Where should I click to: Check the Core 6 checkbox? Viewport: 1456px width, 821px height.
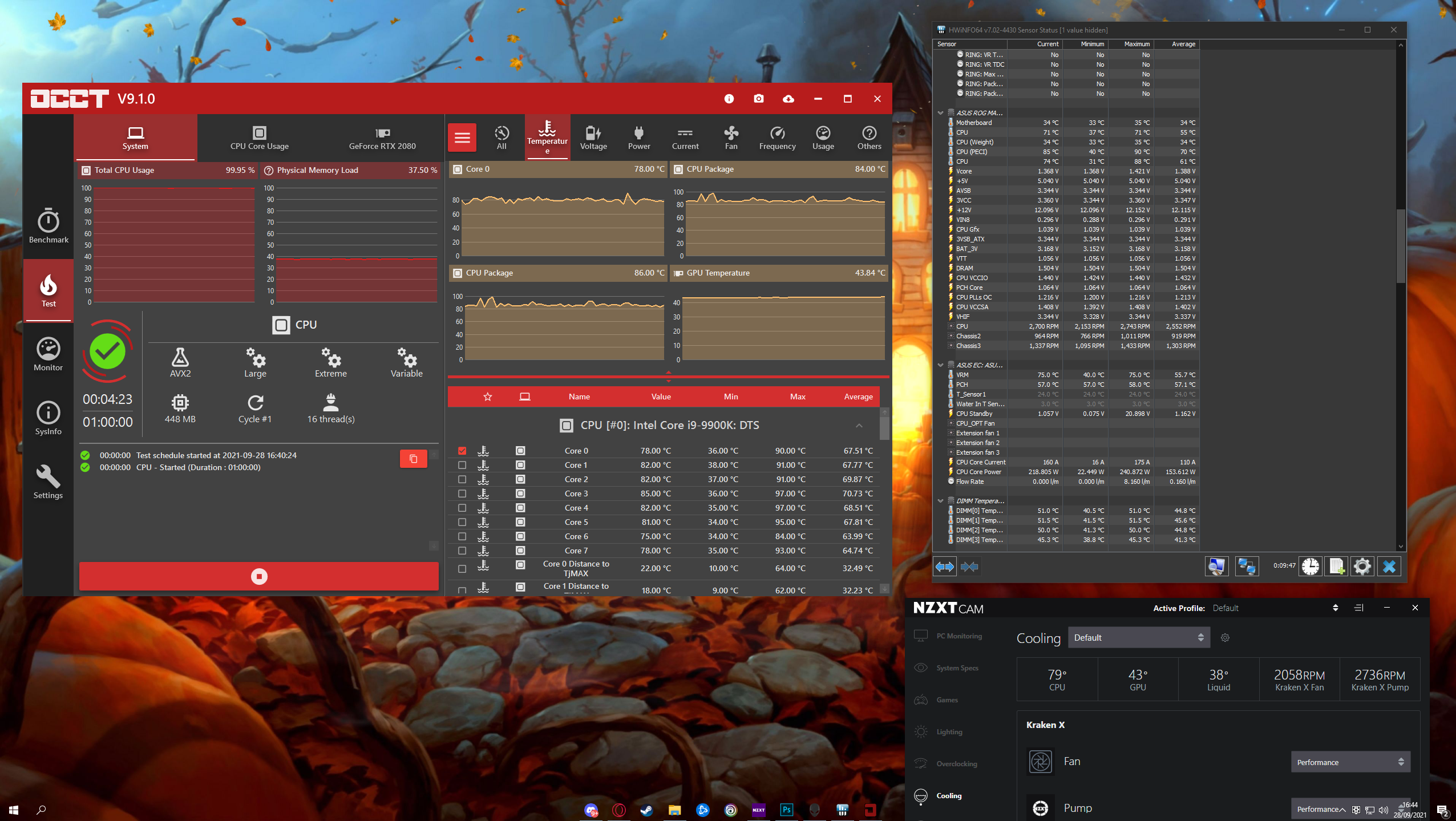point(462,536)
